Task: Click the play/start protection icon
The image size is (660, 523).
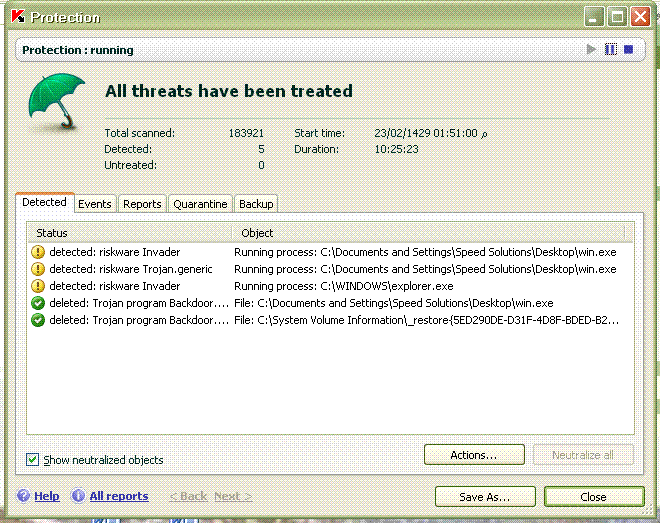Action: click(x=591, y=50)
